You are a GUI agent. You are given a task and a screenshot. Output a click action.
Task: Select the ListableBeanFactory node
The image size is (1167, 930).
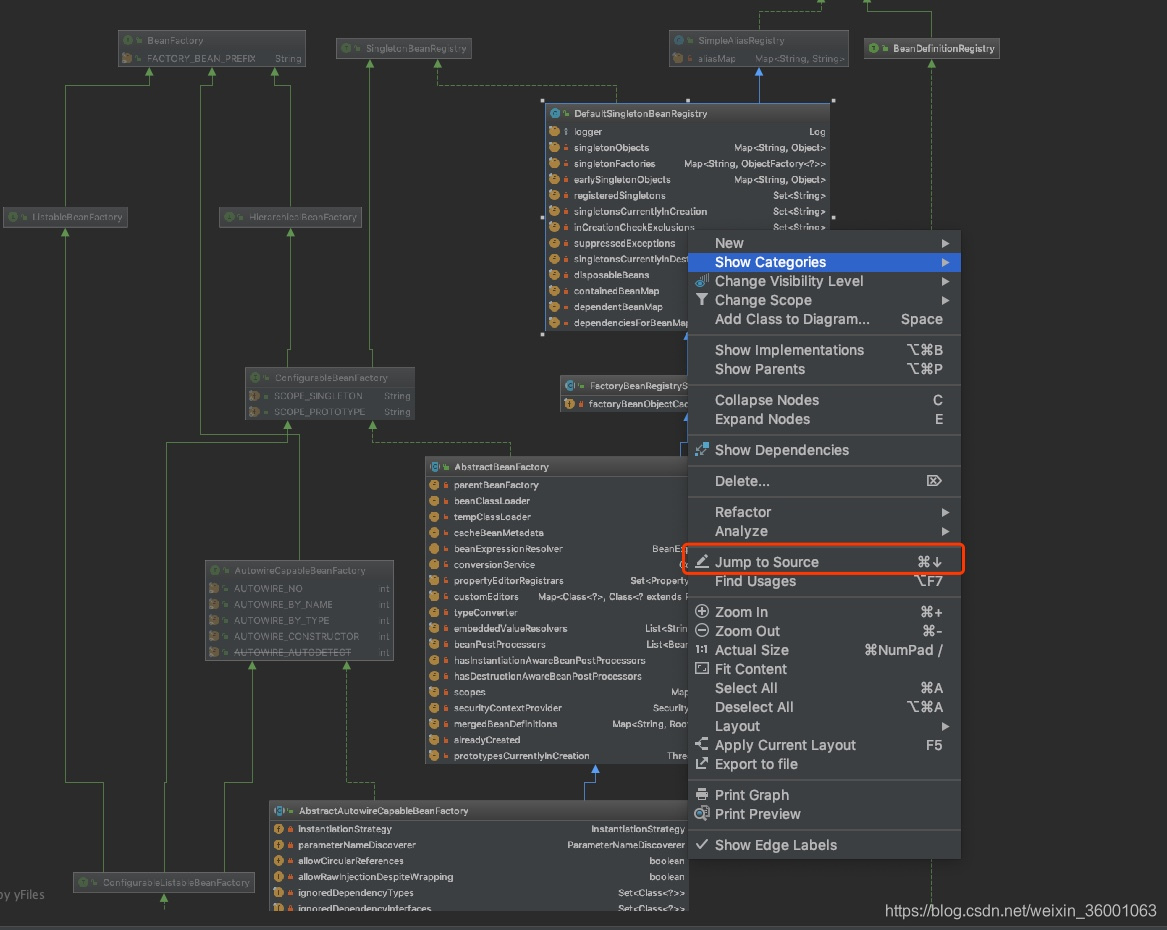coord(65,217)
